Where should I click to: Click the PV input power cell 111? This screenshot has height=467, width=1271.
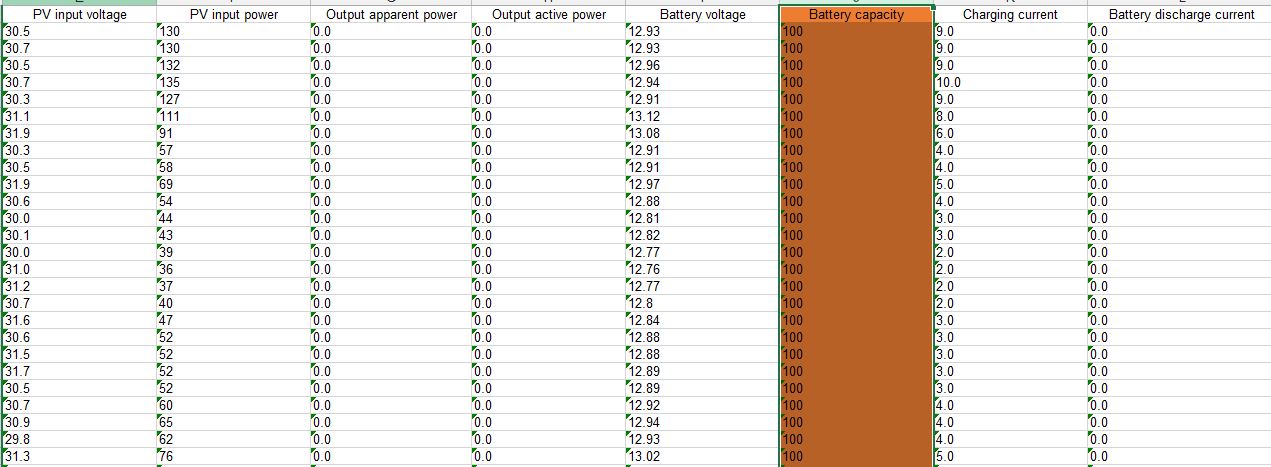coord(232,116)
